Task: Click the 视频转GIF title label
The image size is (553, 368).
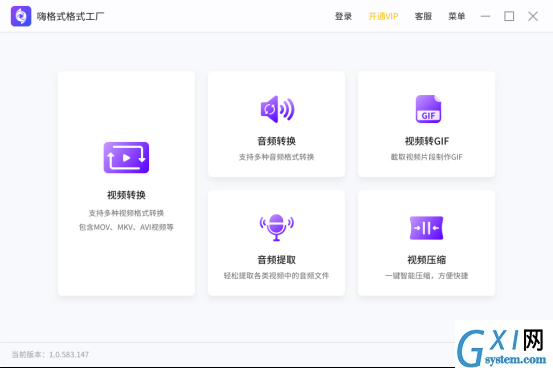Action: coord(427,141)
